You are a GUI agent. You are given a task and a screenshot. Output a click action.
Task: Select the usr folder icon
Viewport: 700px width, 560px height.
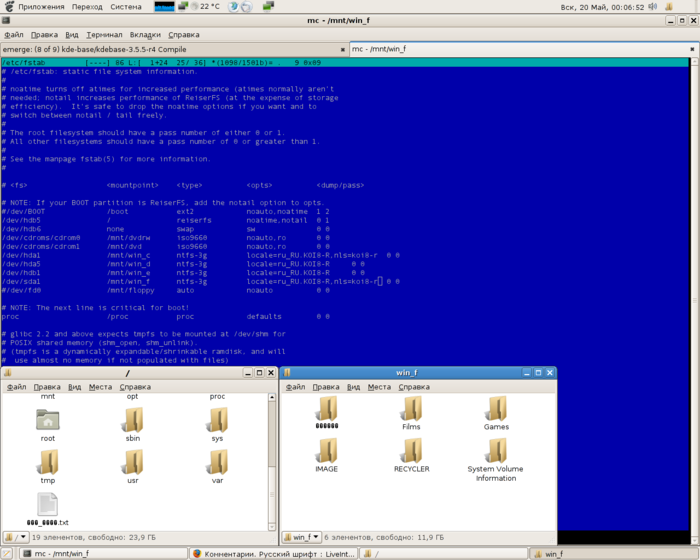[133, 462]
